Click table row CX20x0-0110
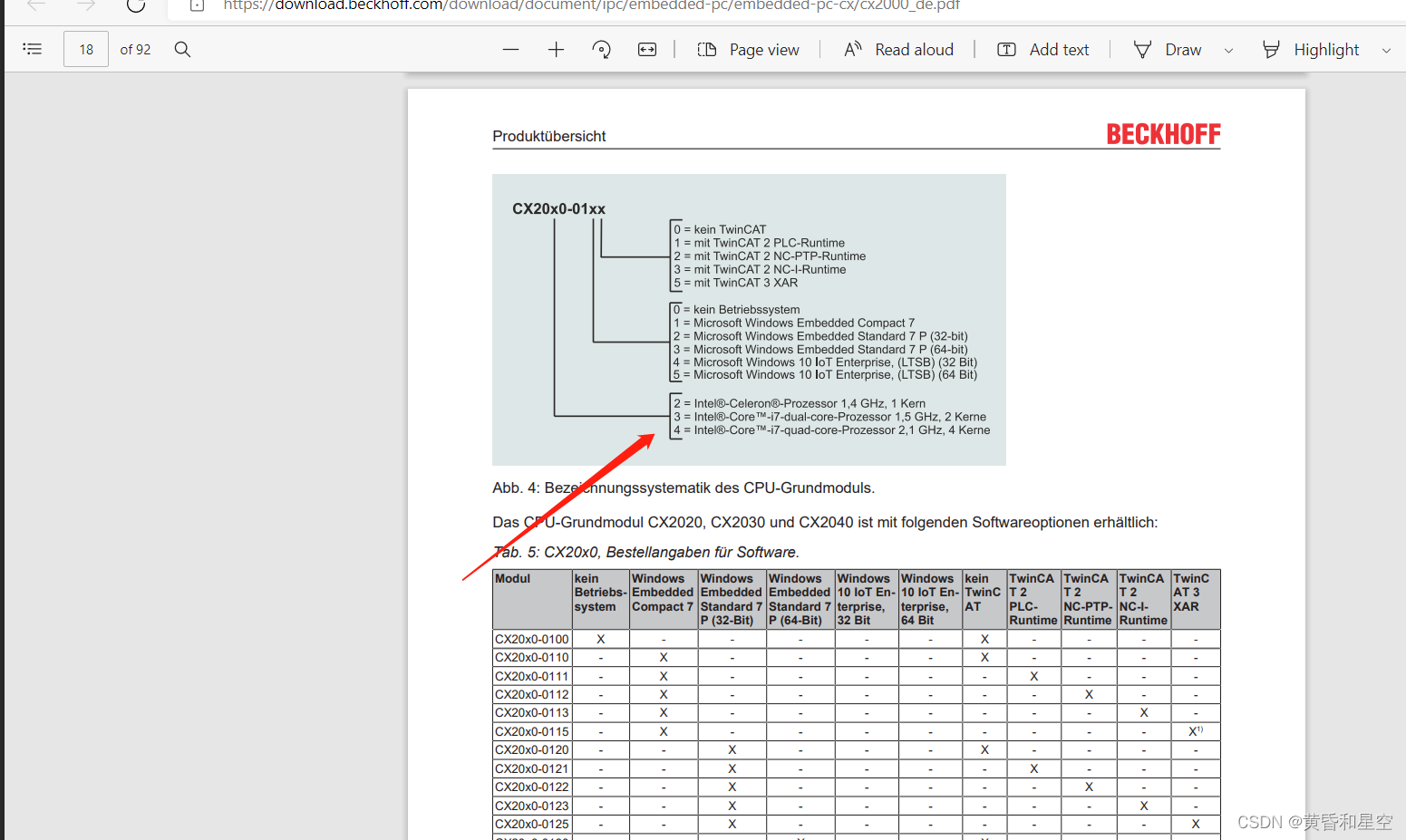The width and height of the screenshot is (1406, 840). click(857, 657)
